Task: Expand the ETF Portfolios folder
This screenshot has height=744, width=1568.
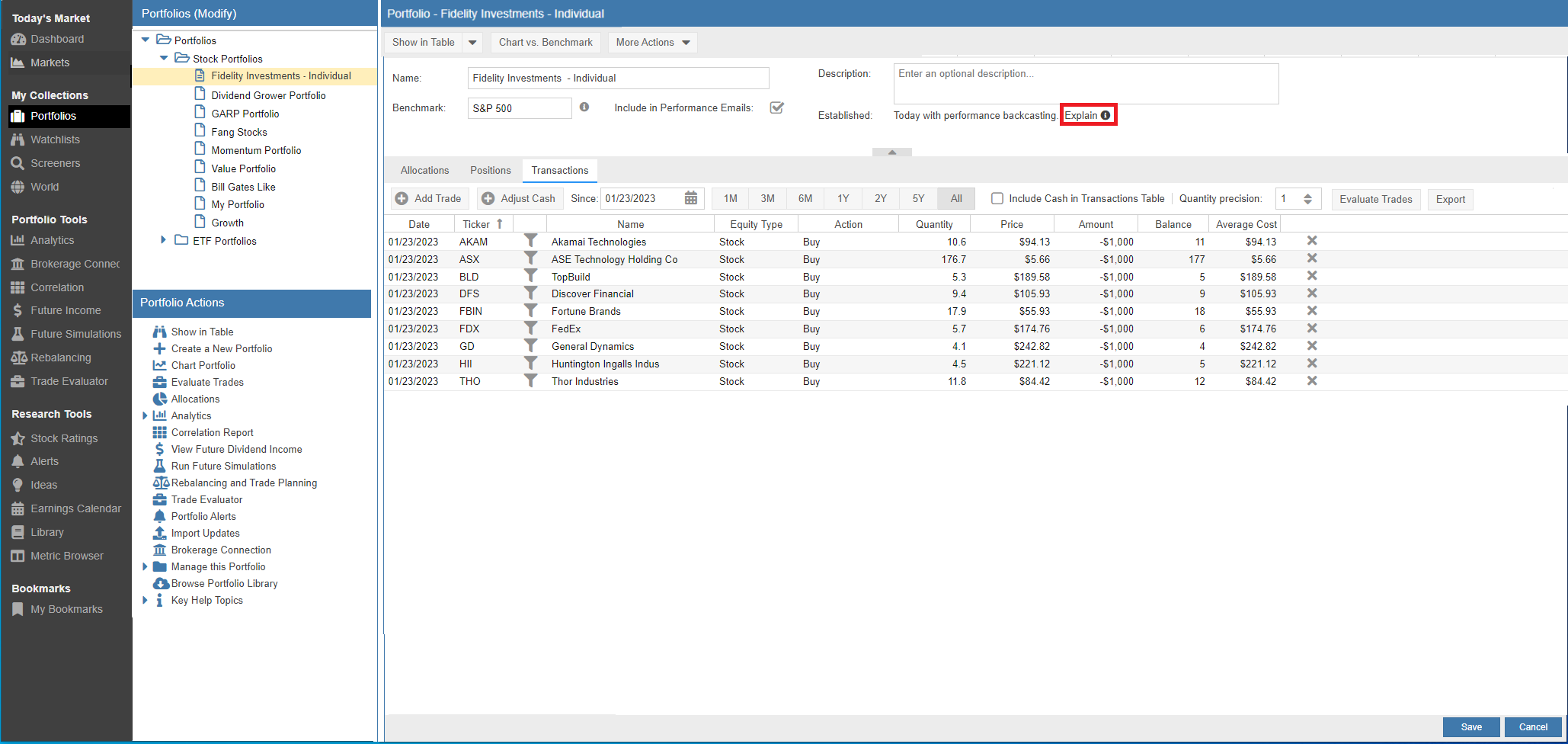Action: click(163, 240)
